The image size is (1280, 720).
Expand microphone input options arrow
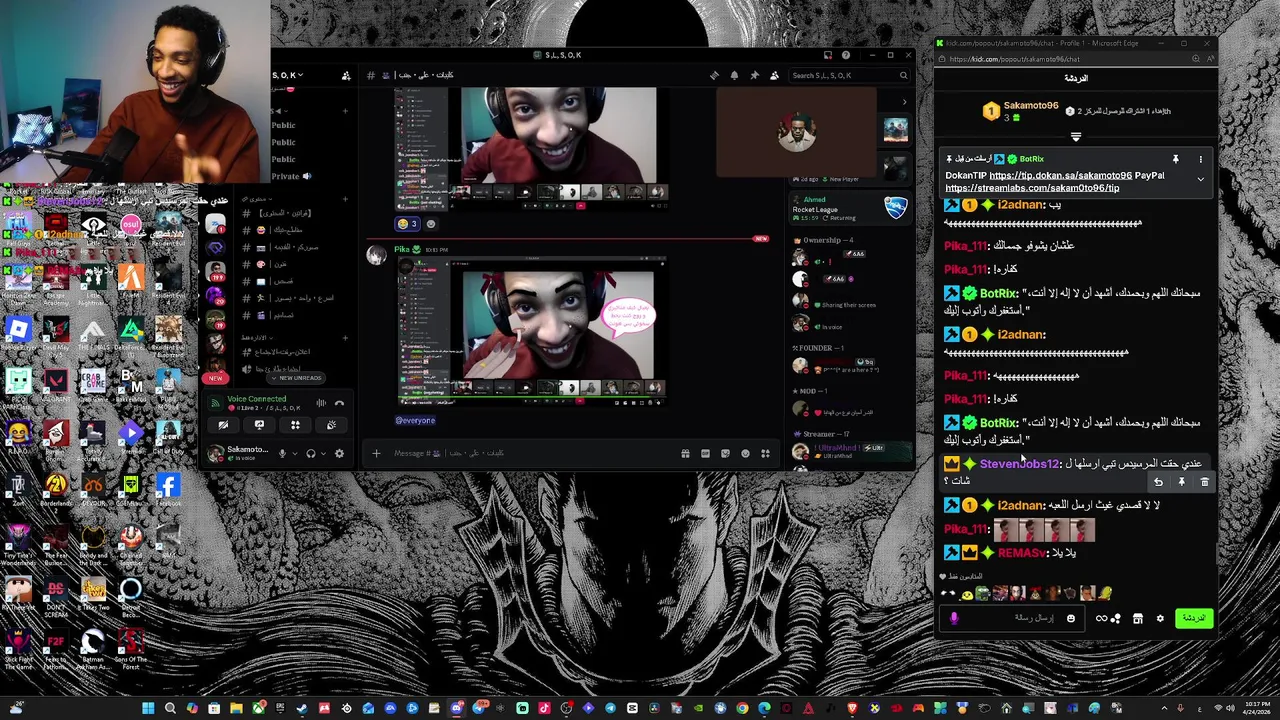point(295,454)
